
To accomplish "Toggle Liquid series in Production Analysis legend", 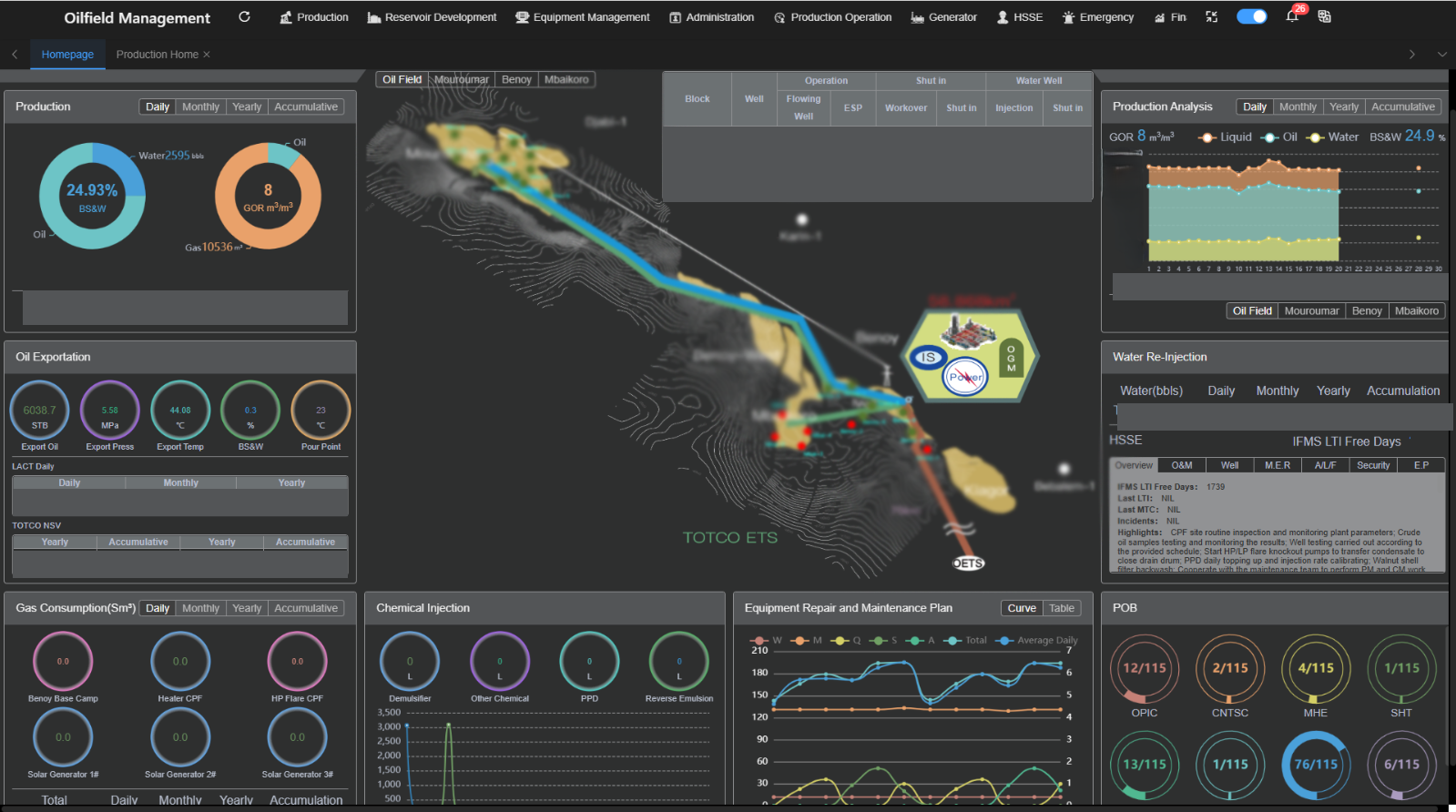I will click(1226, 137).
